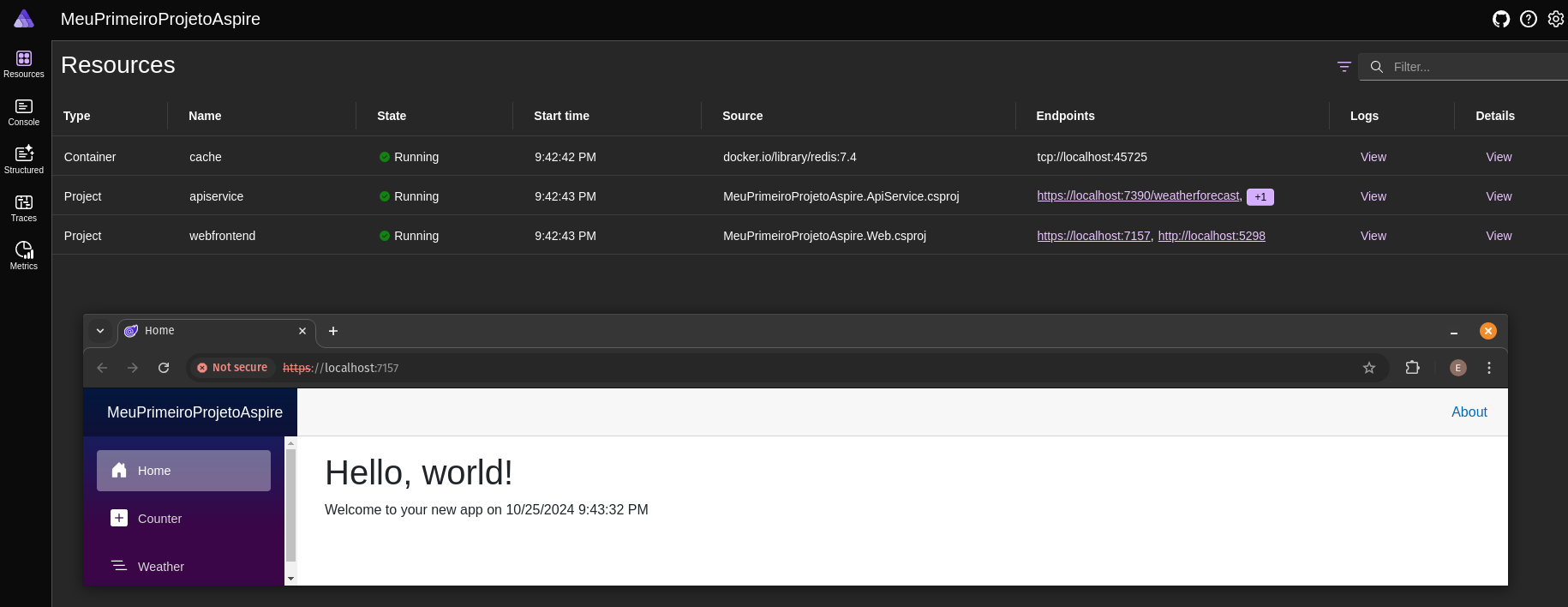The height and width of the screenshot is (607, 1568).
Task: Click MeuPrimeiroProjetoAspire brand in web app
Action: pyautogui.click(x=195, y=412)
